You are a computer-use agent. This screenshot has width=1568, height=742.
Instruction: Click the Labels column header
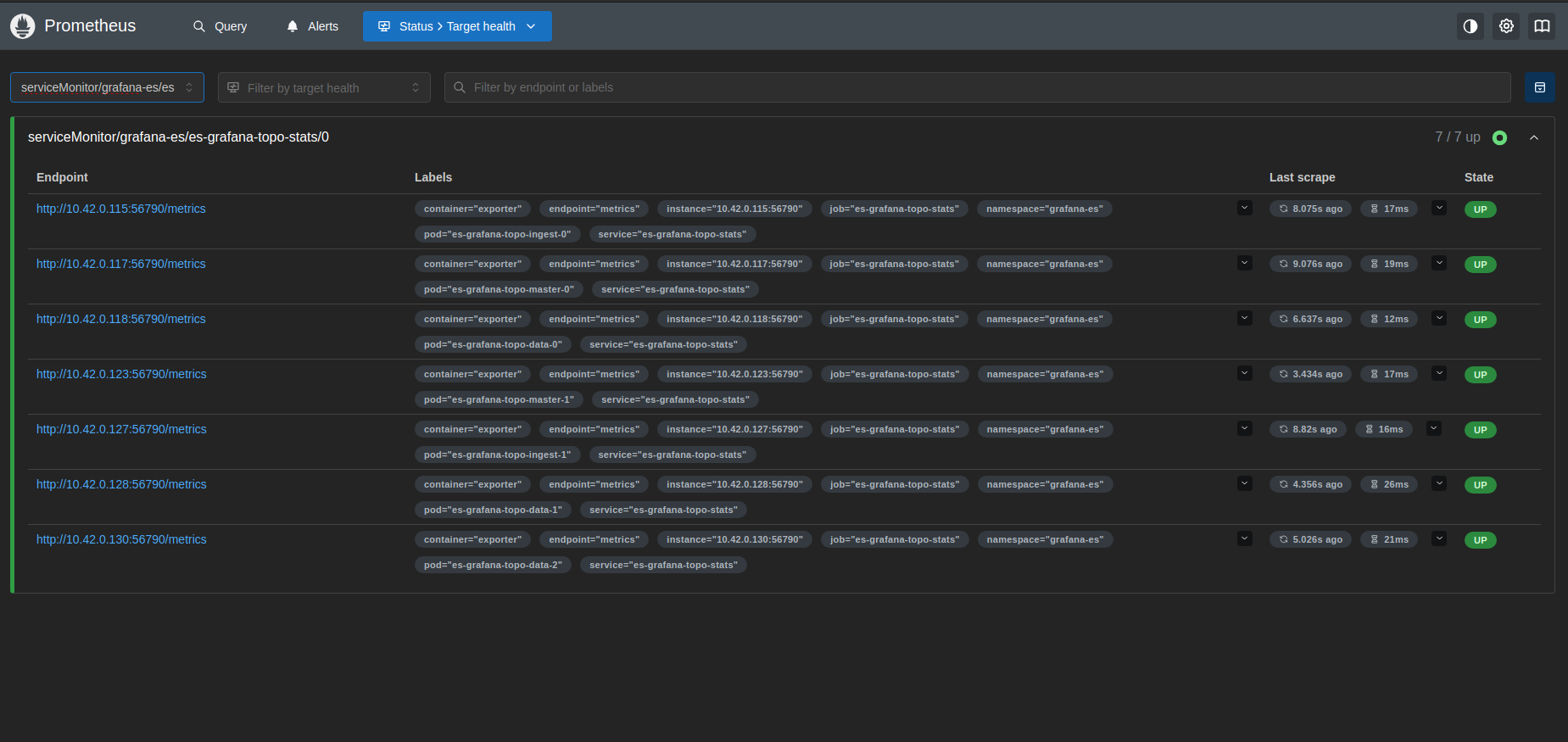click(x=433, y=177)
